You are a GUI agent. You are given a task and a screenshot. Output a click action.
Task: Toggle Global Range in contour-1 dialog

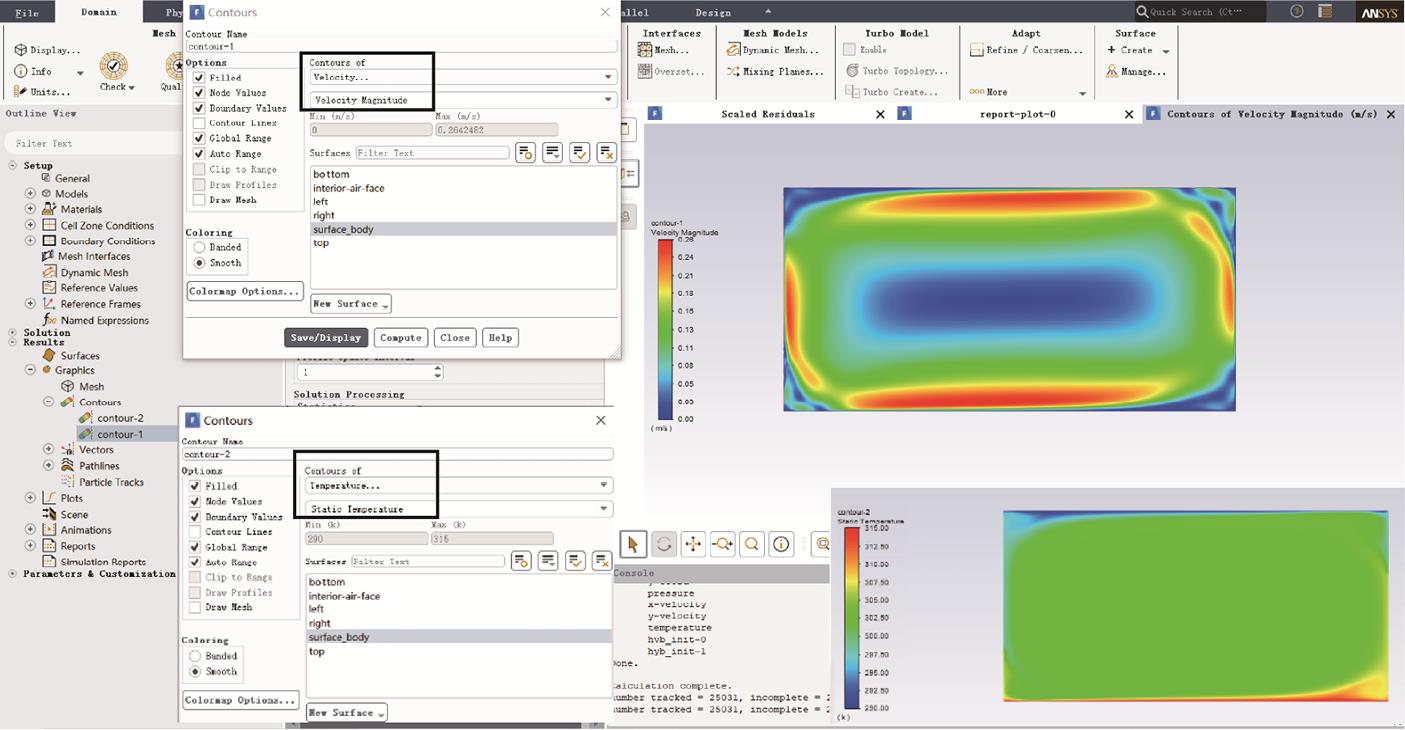pos(199,138)
